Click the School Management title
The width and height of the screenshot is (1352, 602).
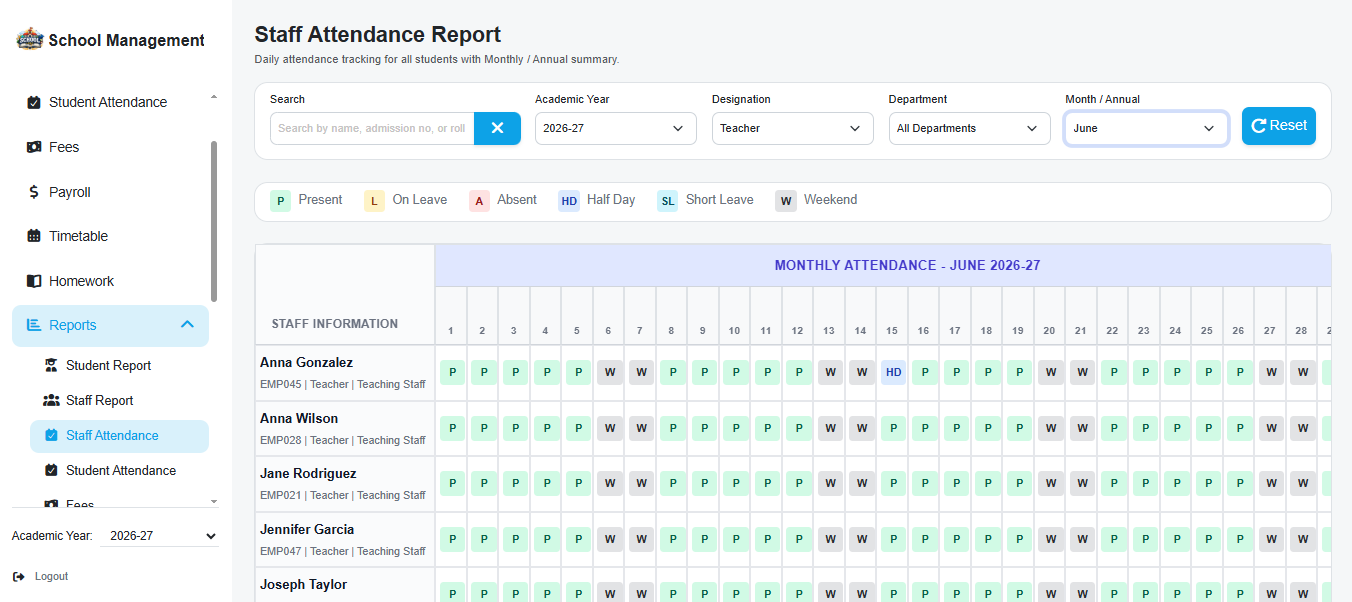tap(127, 40)
